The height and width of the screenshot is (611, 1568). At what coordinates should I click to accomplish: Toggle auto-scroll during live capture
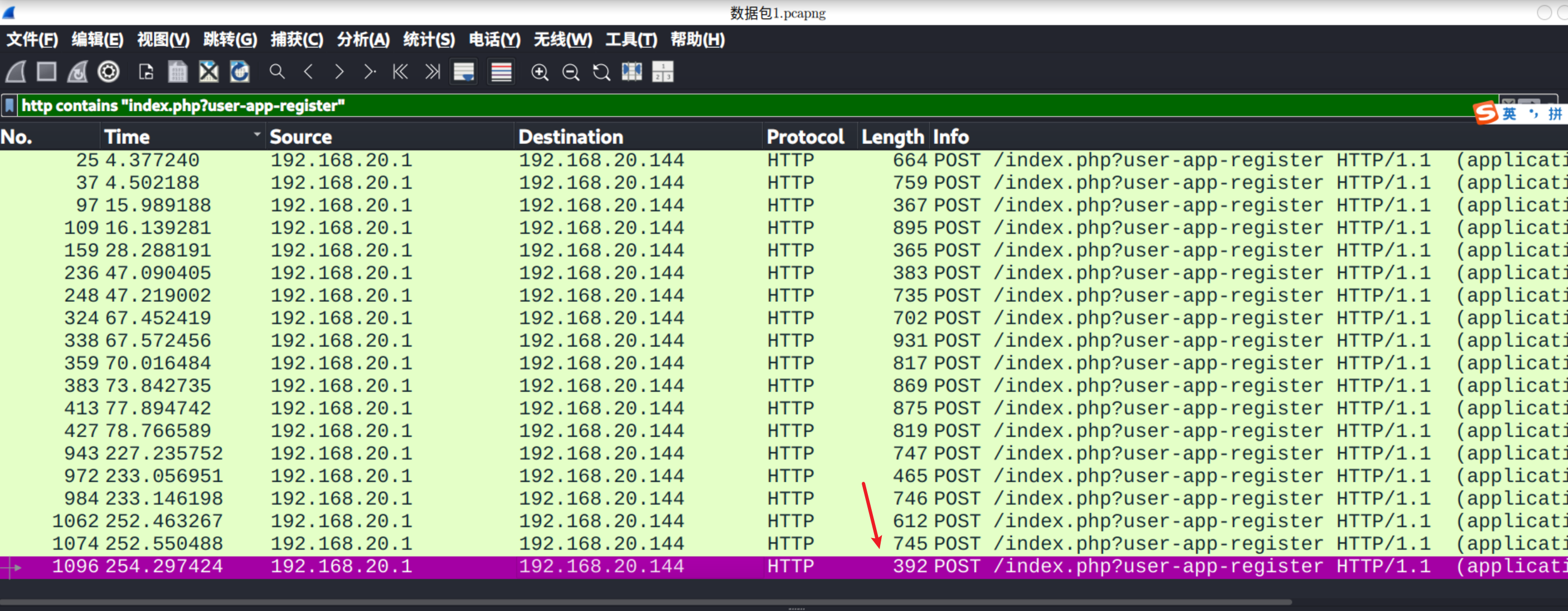point(464,72)
